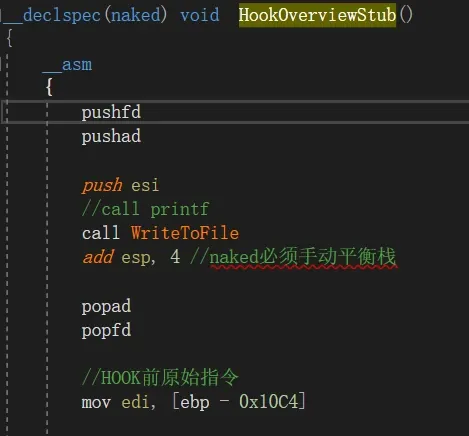Place cursor on the popad instruction
This screenshot has width=469, height=436.
click(106, 307)
